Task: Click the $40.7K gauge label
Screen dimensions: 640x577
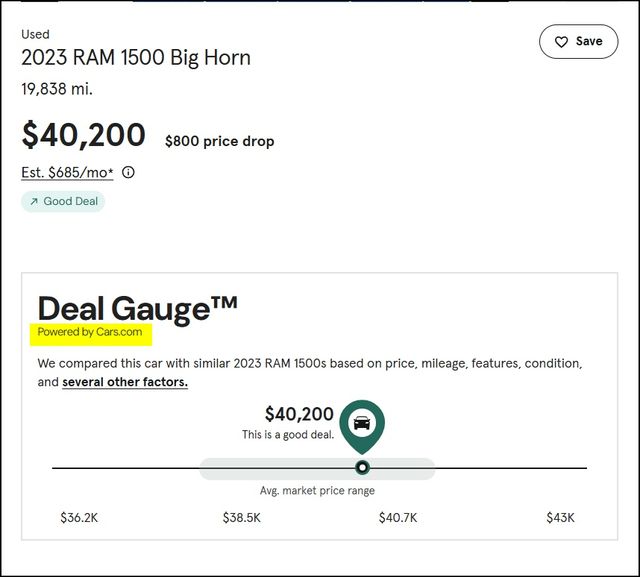Action: click(398, 518)
